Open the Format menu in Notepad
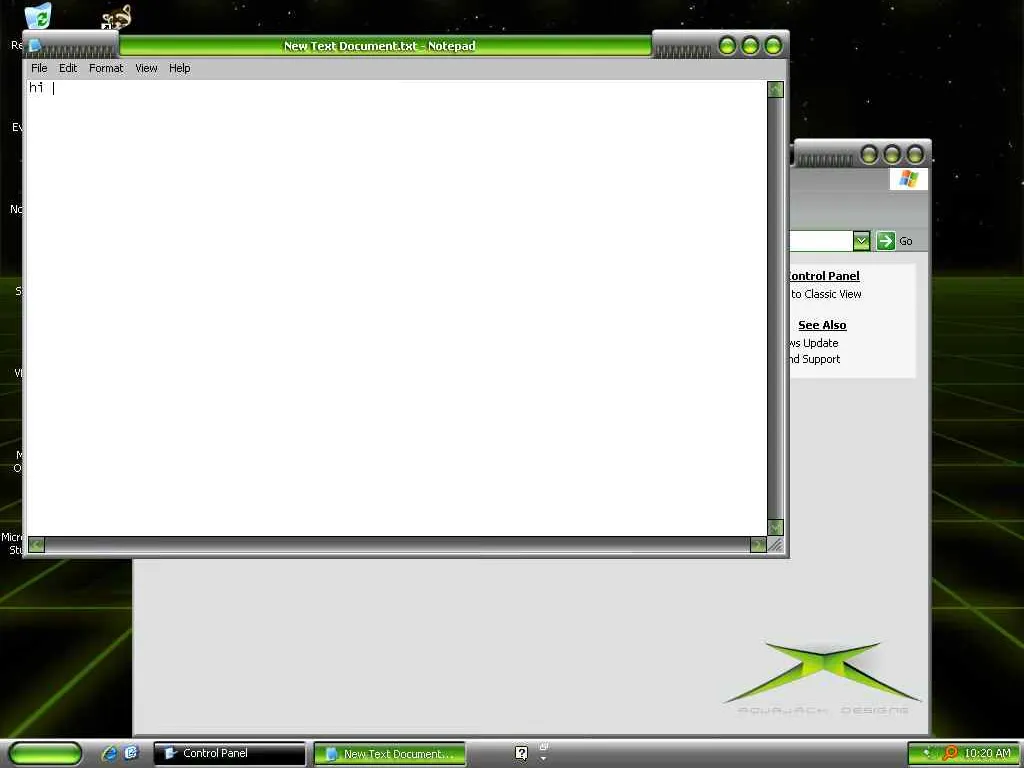 (x=106, y=68)
